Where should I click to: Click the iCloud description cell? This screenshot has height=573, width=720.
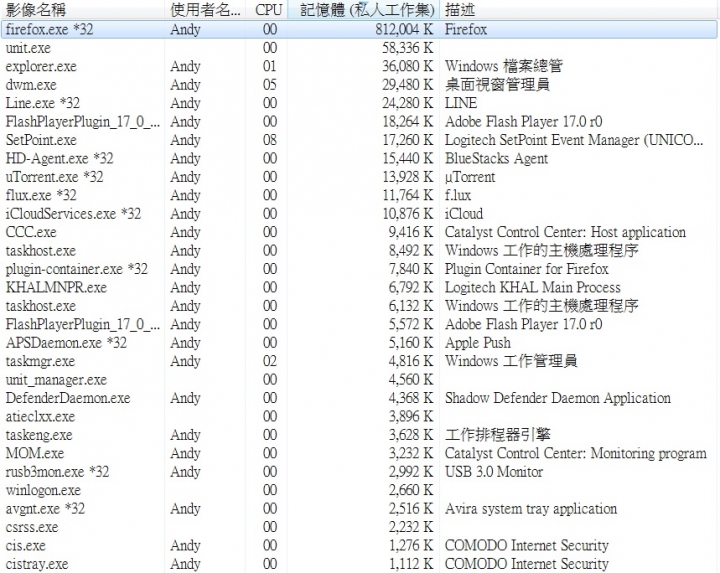point(464,213)
